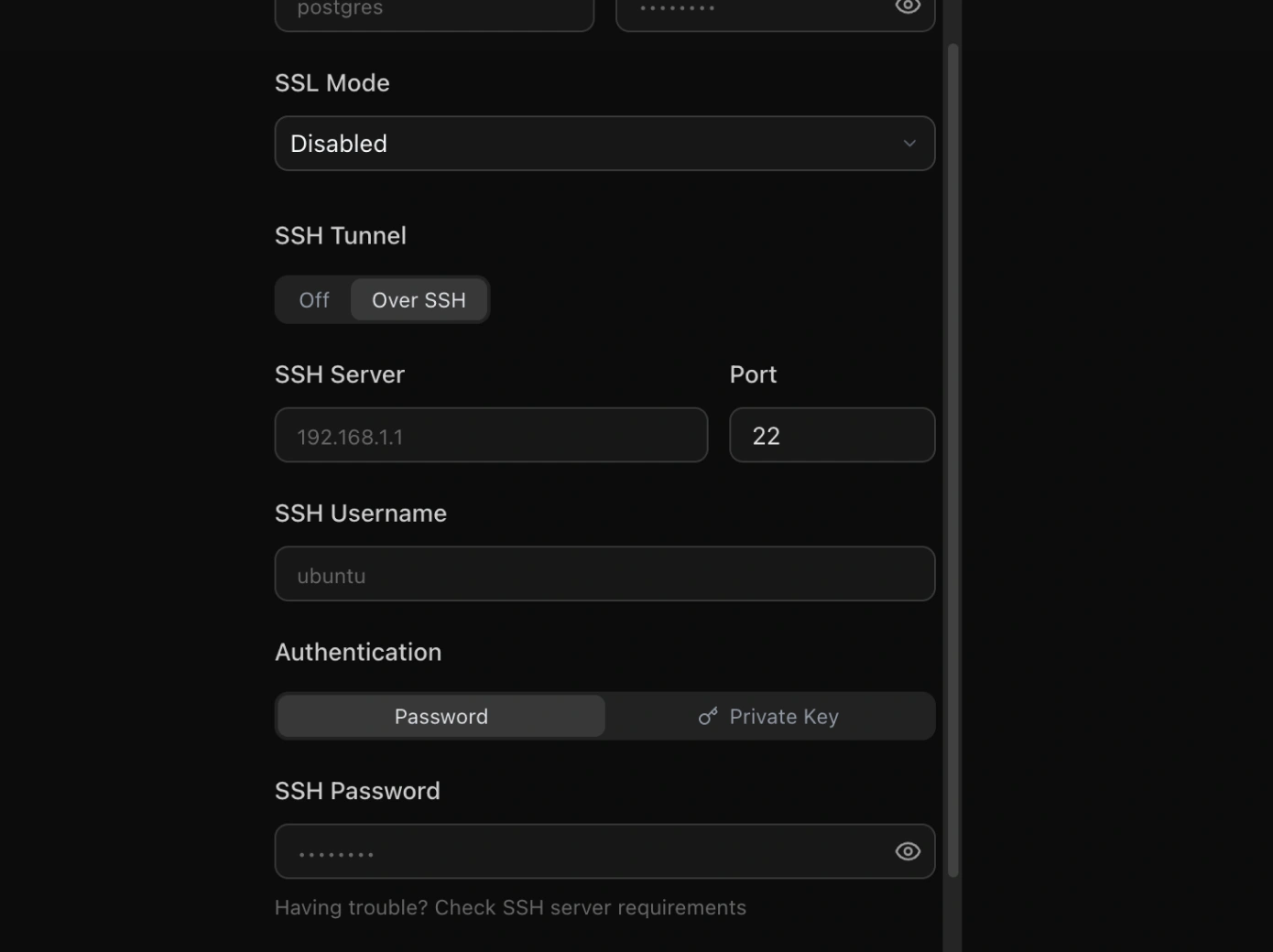Click the postgres username field
Viewport: 1273px width, 952px height.
(x=434, y=9)
